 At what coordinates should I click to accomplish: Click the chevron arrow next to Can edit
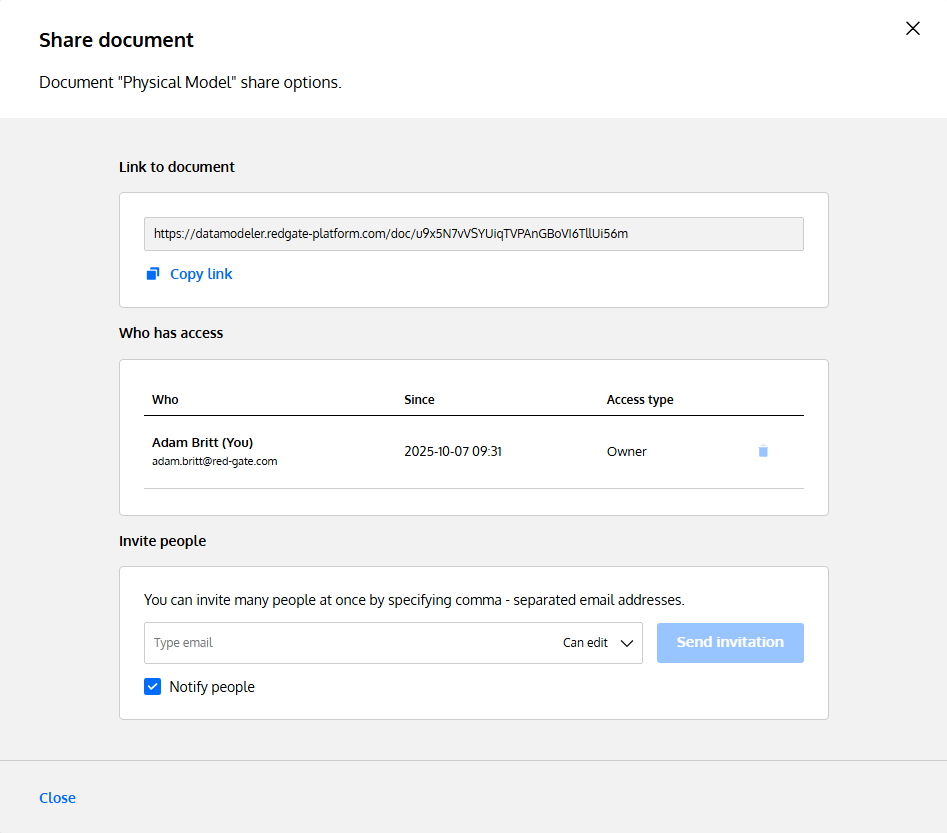[x=627, y=643]
